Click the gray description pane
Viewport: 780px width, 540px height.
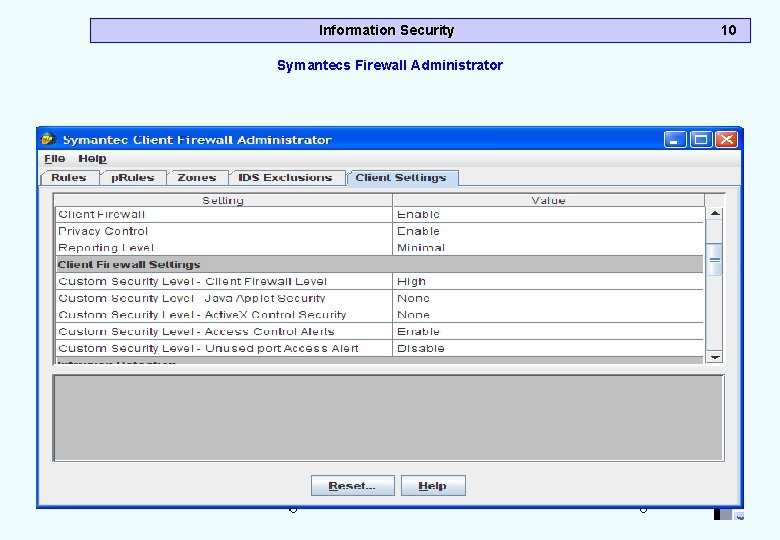click(389, 418)
